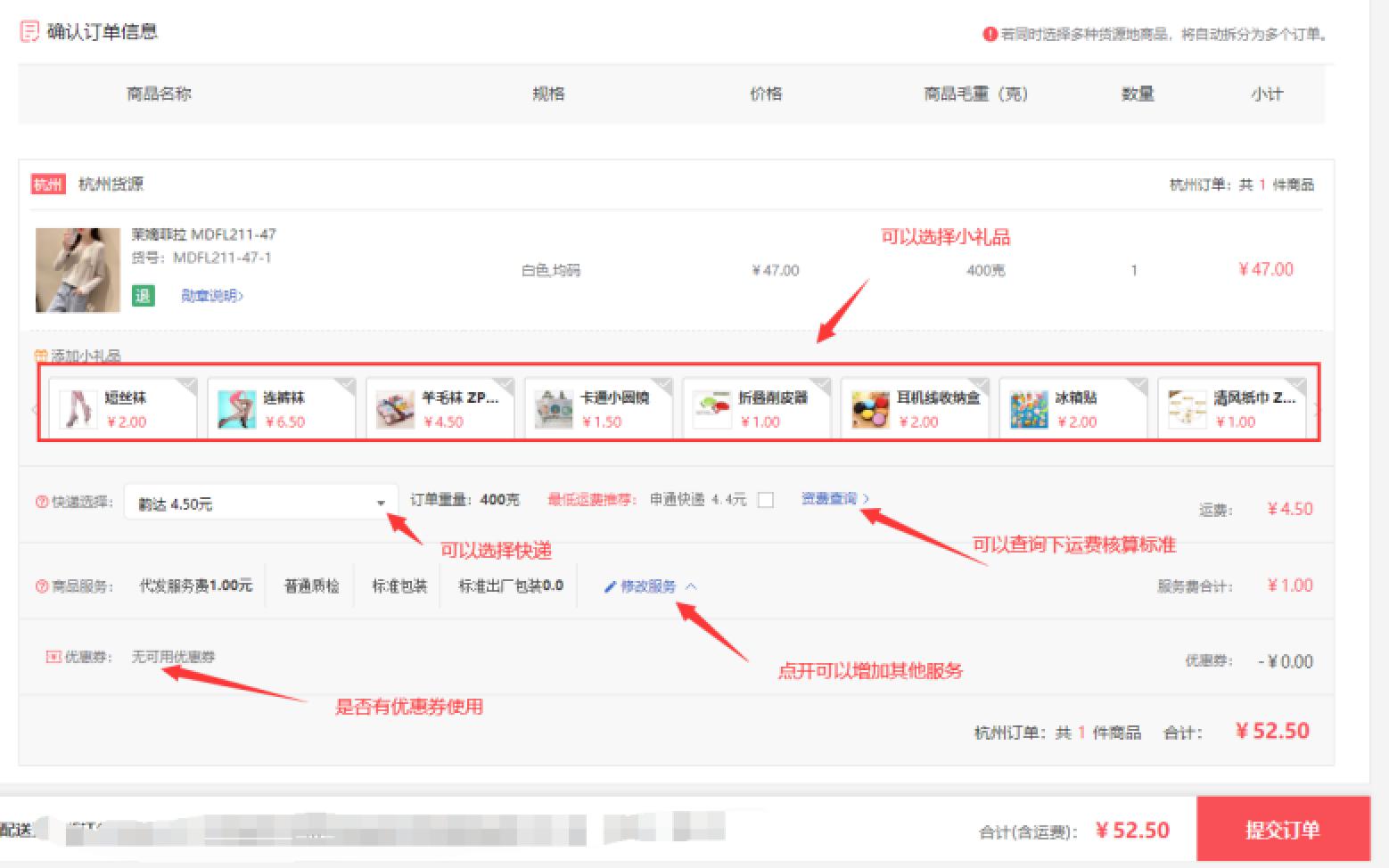This screenshot has height=868, width=1389.
Task: Open the 勋章说明 badge explanation link
Action: pos(212,296)
